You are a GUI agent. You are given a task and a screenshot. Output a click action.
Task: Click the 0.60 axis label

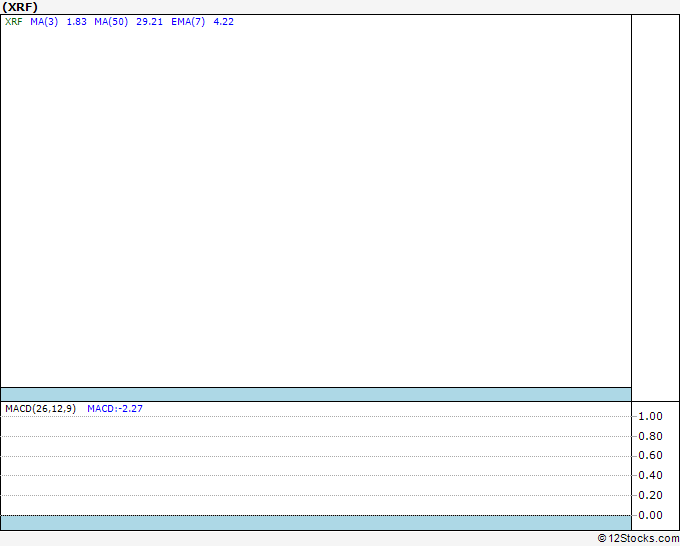coord(650,455)
